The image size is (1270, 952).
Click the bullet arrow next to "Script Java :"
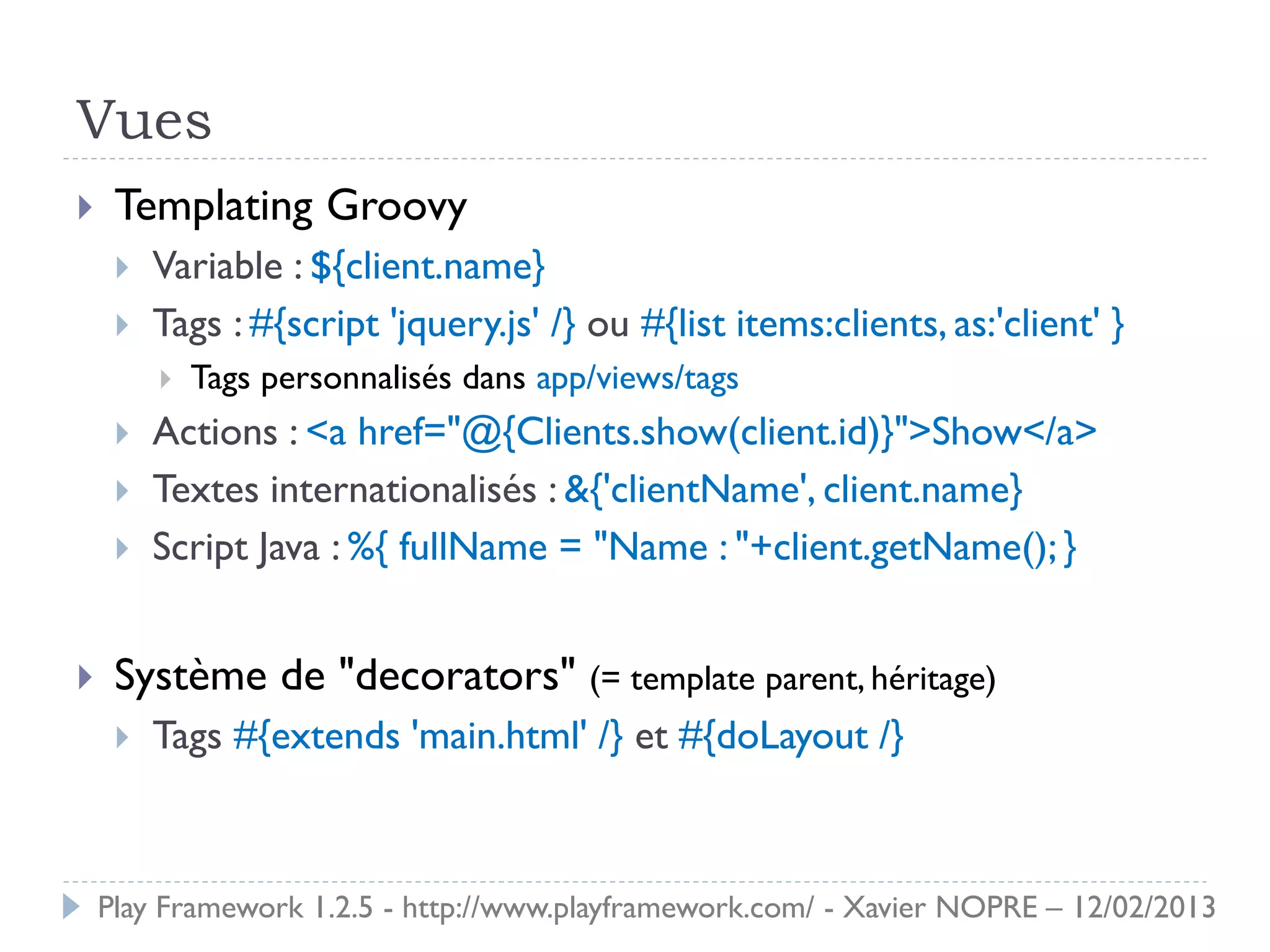123,549
